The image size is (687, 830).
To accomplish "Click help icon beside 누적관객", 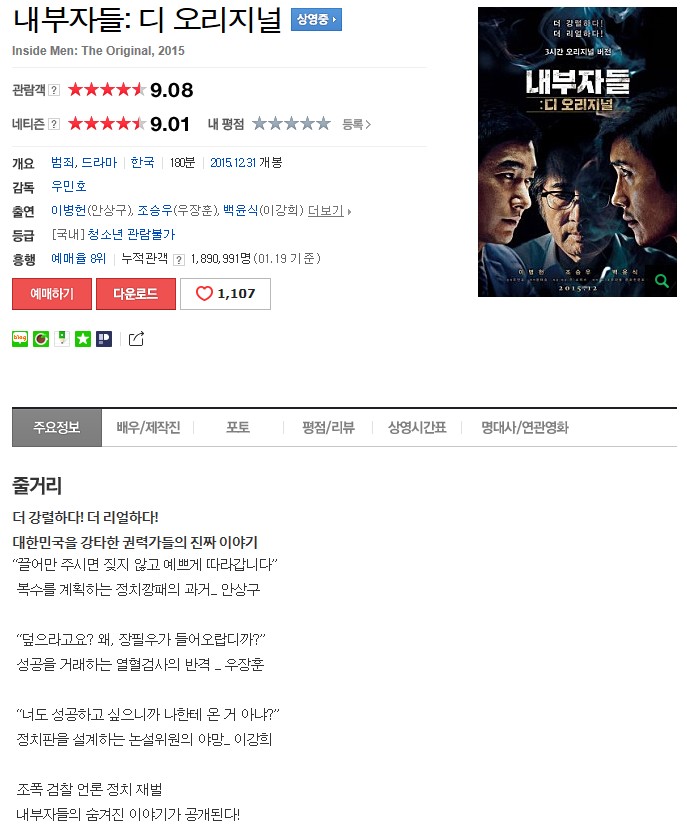I will point(179,259).
